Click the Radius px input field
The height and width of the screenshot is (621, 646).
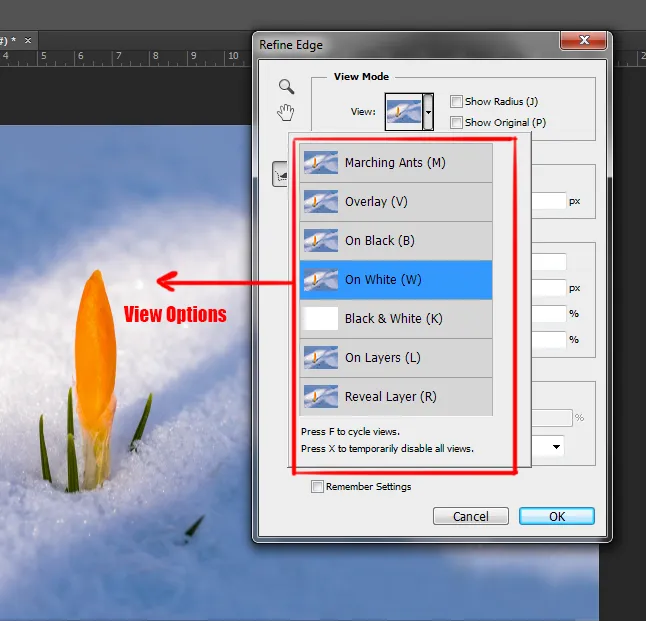[x=549, y=201]
